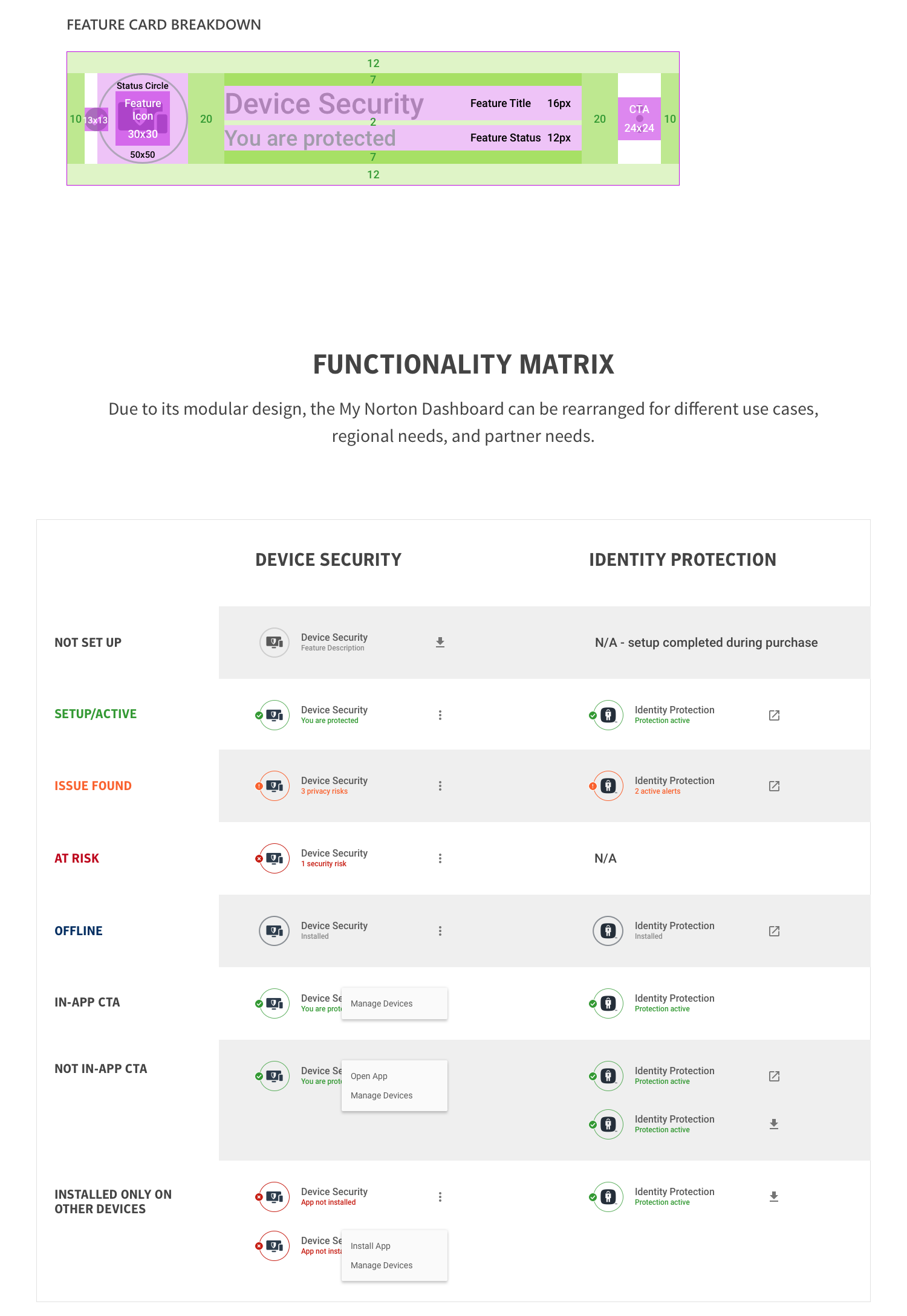Click Manage Devices below Install App
Image resolution: width=907 pixels, height=1316 pixels.
point(382,1265)
